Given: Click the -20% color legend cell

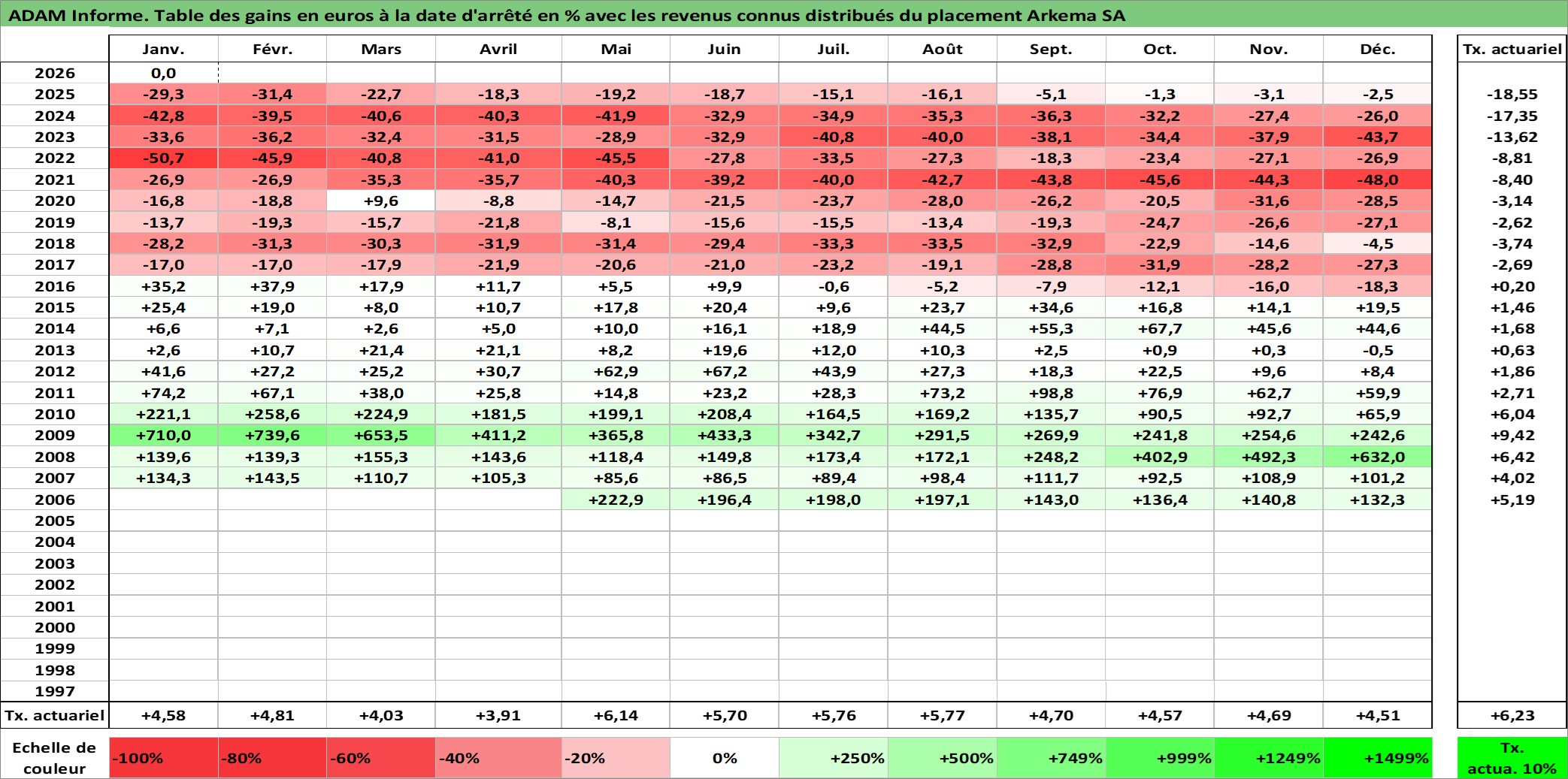Looking at the screenshot, I should pos(616,758).
